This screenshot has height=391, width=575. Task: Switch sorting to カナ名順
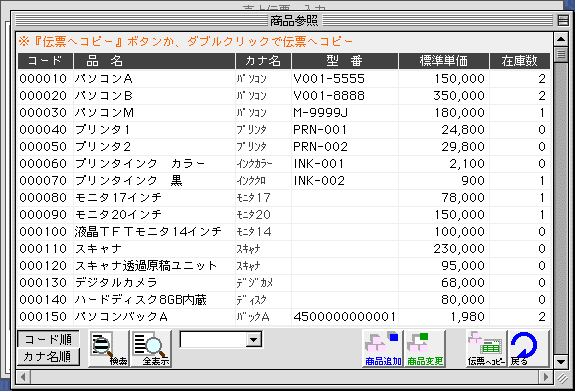point(48,357)
